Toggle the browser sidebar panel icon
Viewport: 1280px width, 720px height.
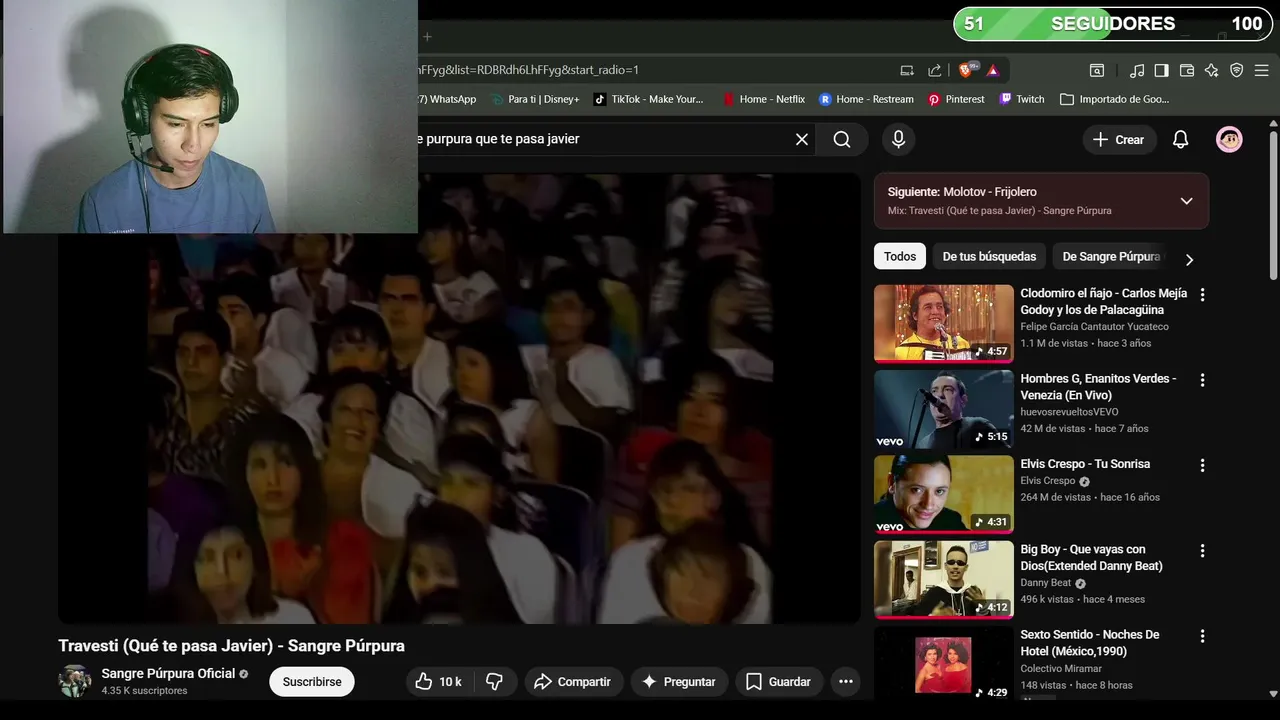1161,70
